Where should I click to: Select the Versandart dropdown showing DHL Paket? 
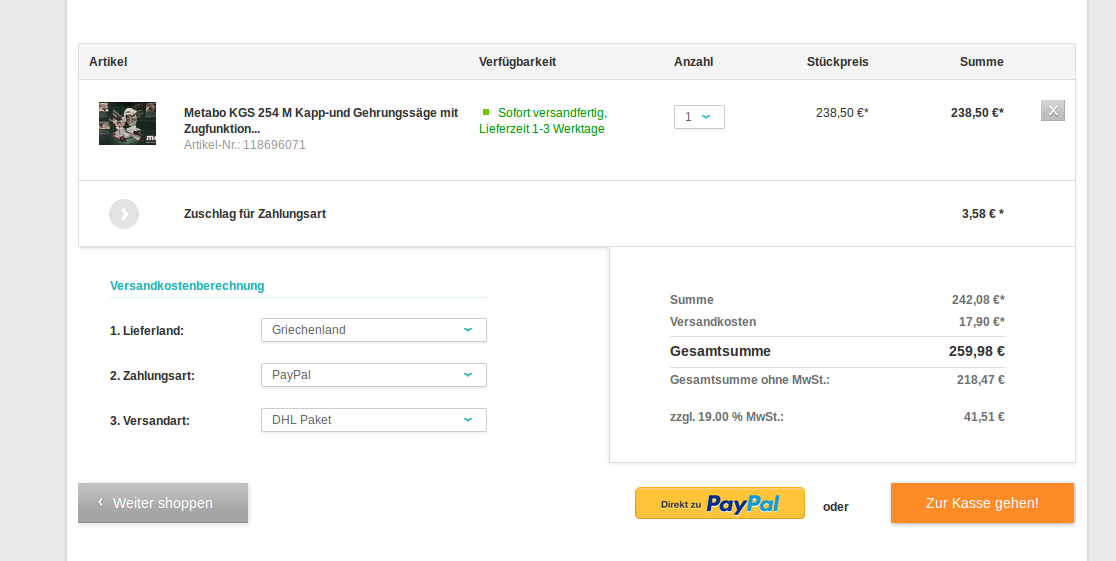(373, 420)
